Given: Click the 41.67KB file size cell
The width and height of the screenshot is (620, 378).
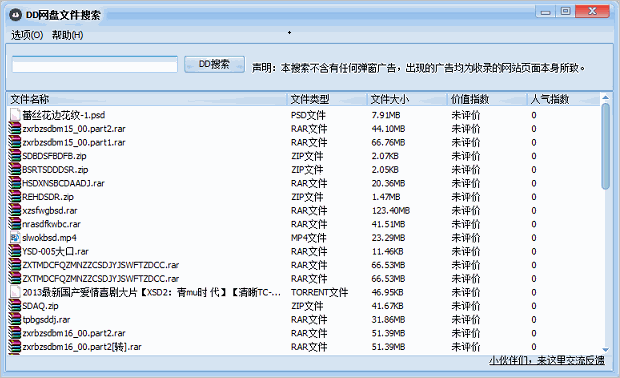Looking at the screenshot, I should click(x=388, y=306).
